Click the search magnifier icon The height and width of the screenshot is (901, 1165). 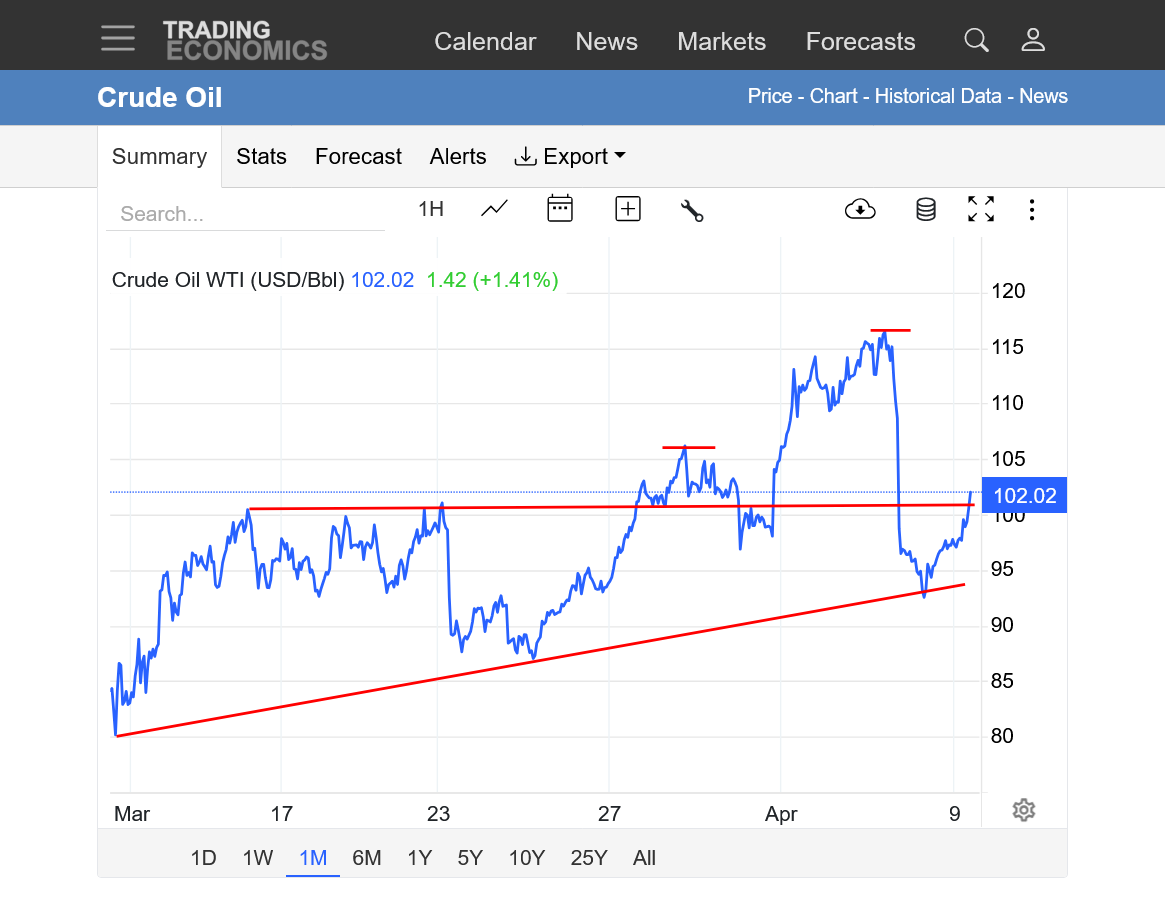(976, 40)
